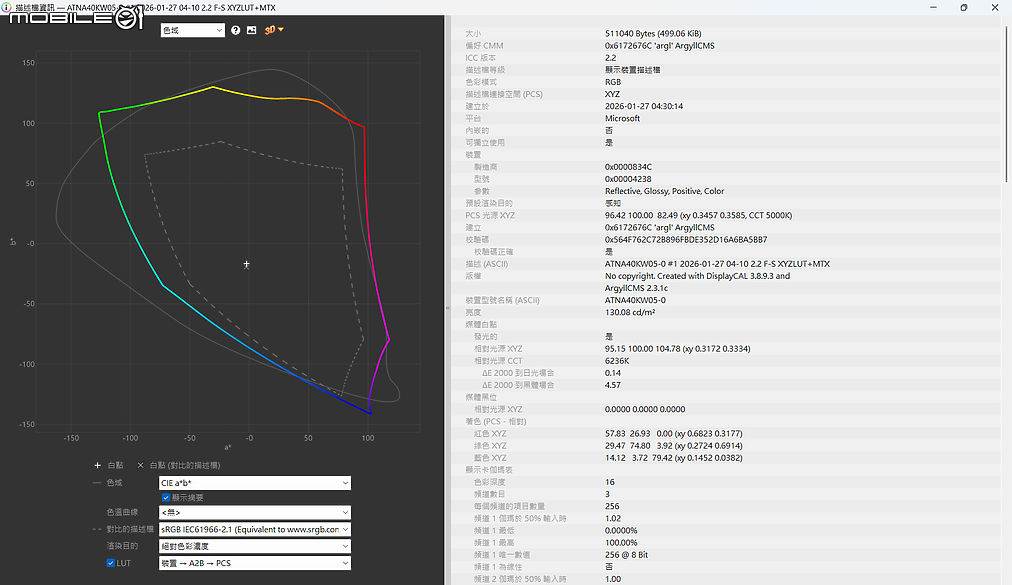Open the 渲染目的 rendering intent dropdown
The image size is (1012, 585).
tap(253, 546)
